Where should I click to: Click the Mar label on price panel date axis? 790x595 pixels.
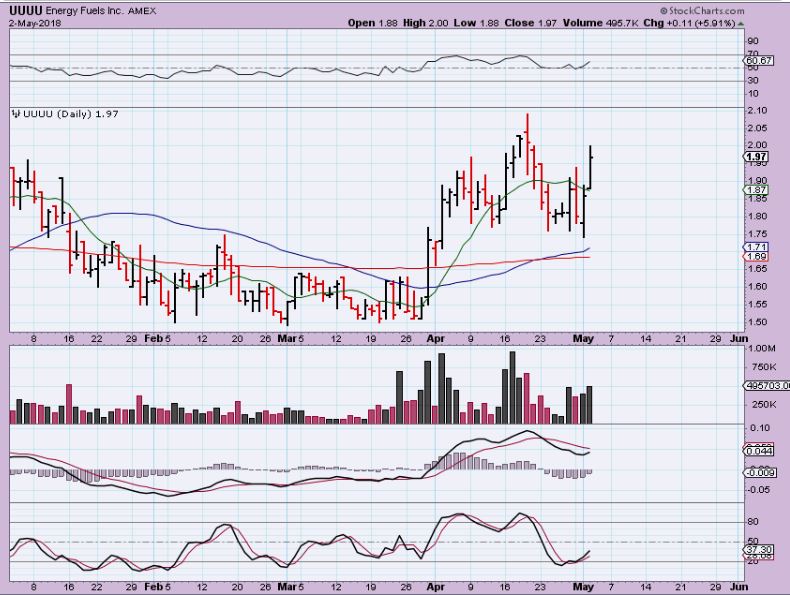point(287,339)
